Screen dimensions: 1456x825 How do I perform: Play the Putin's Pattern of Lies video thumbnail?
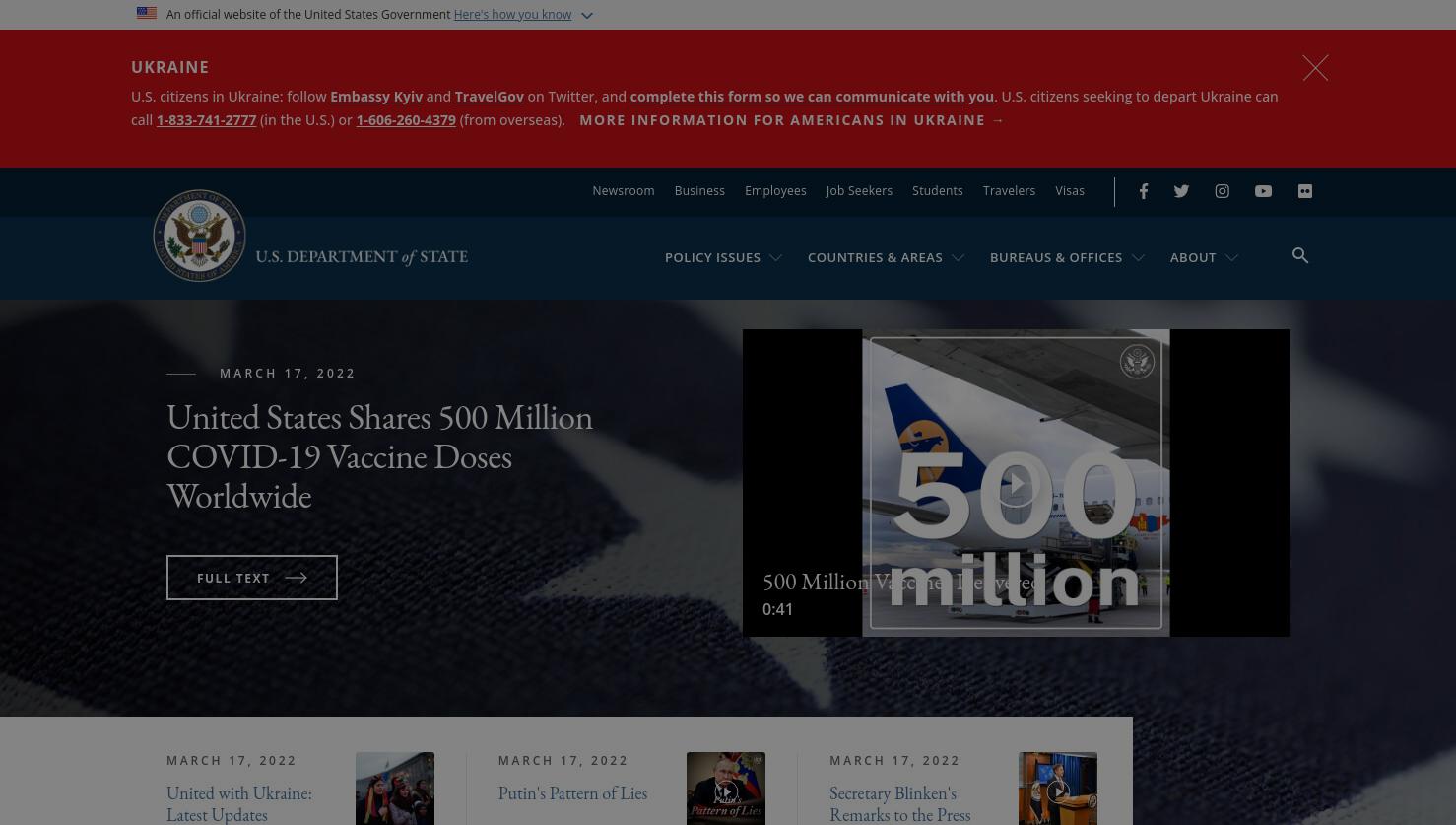726,791
